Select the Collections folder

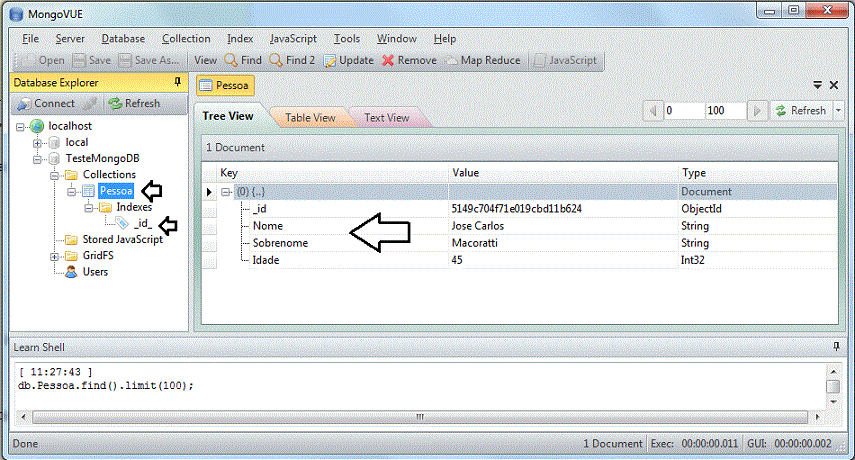(109, 174)
